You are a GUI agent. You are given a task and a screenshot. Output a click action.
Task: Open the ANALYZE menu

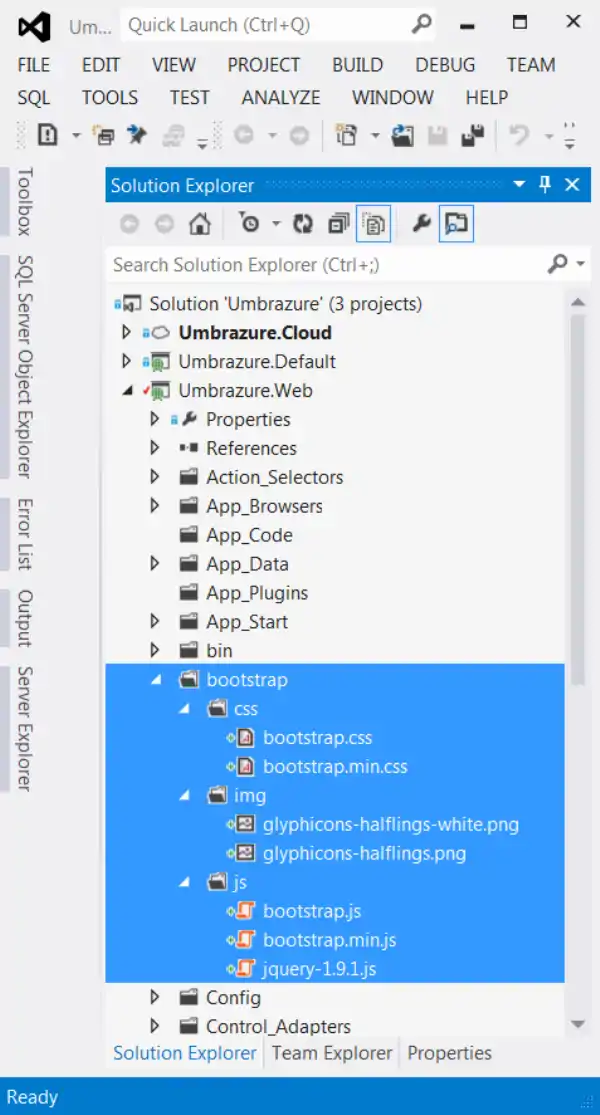click(281, 97)
